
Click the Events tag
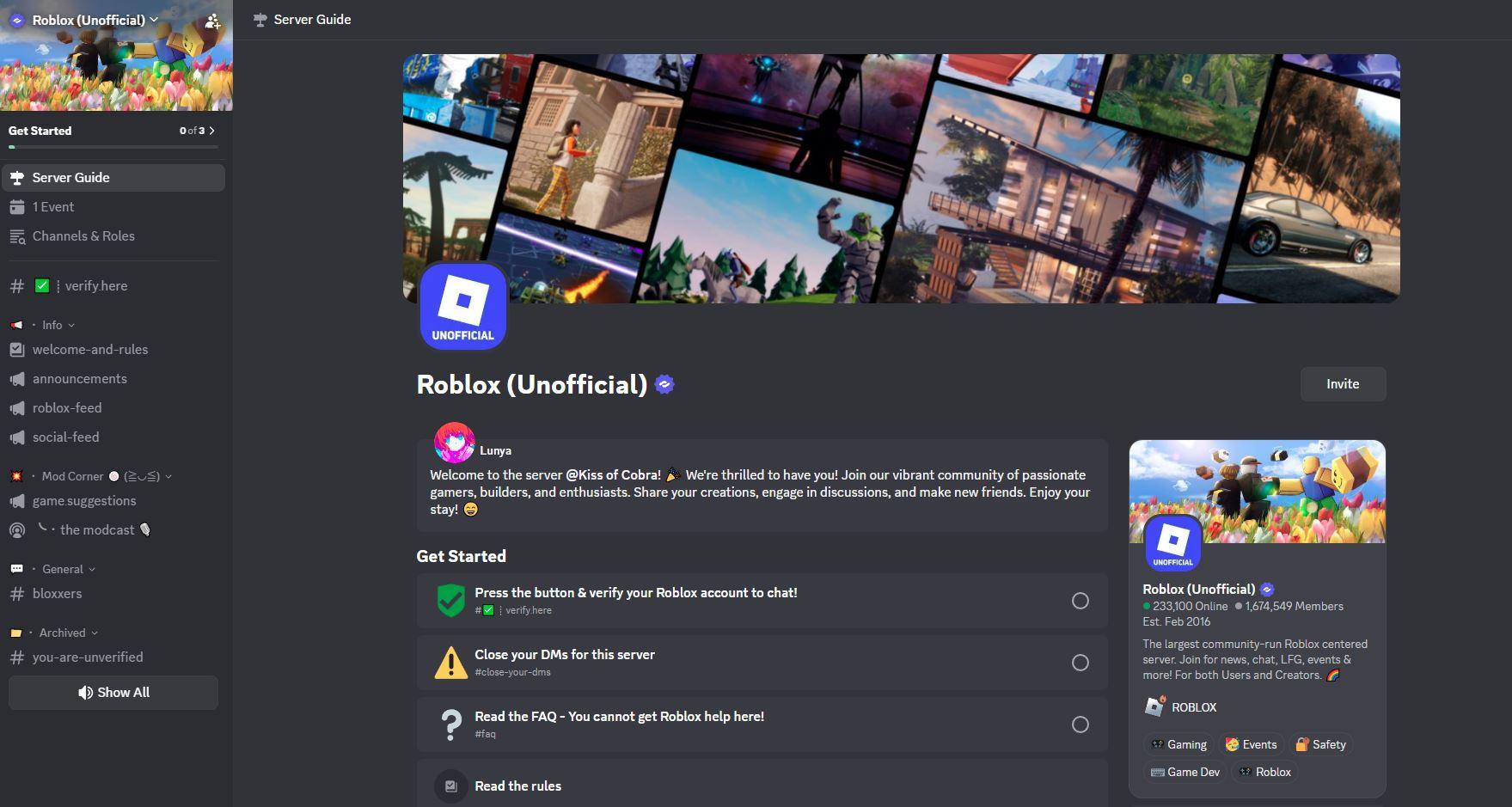tap(1252, 744)
